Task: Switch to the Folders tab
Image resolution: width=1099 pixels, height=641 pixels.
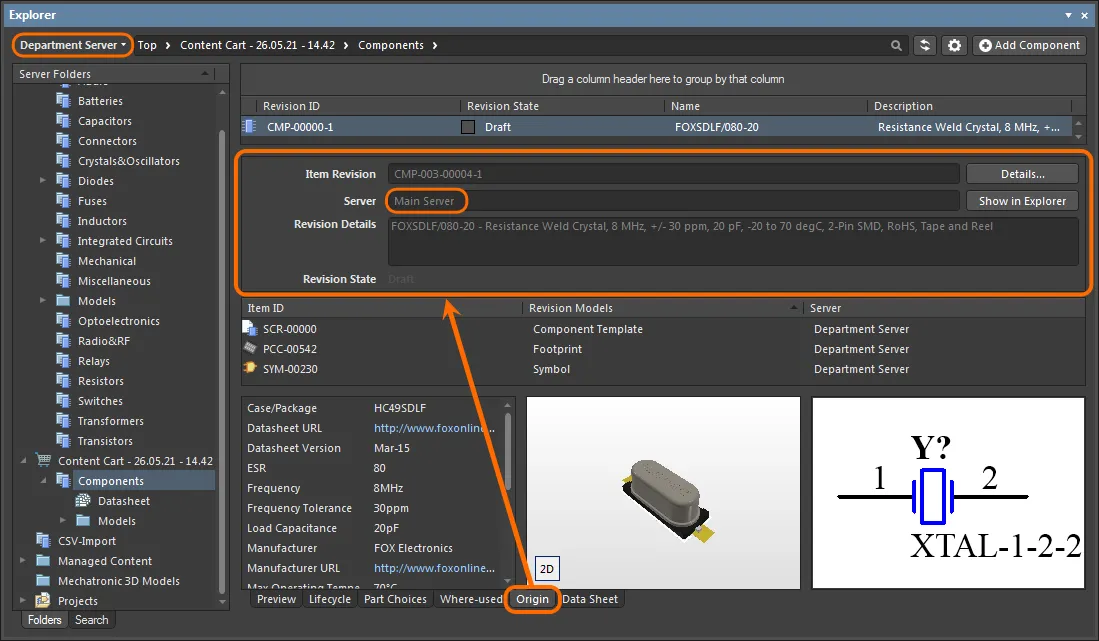Action: coord(45,620)
